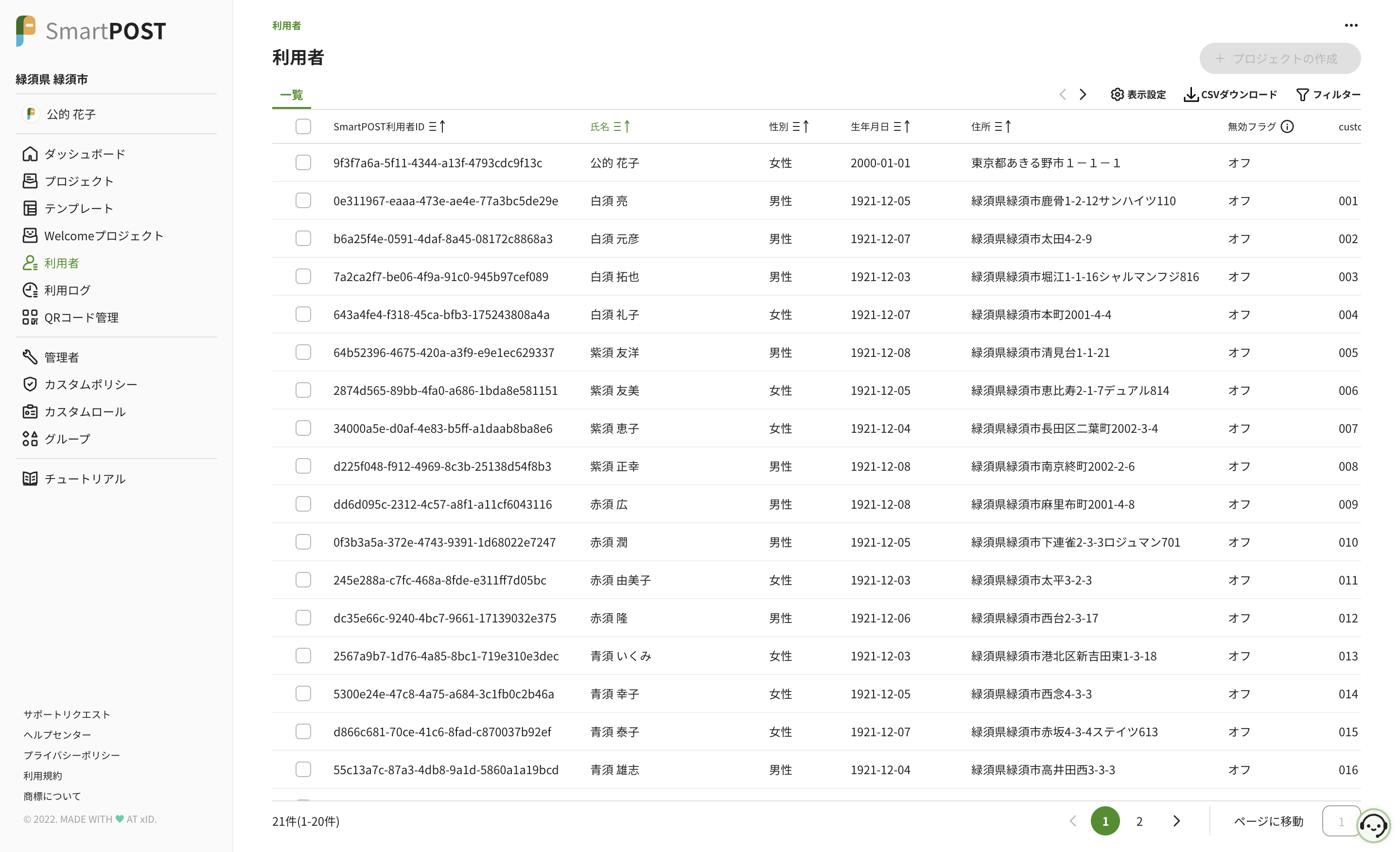Click the 表示設定 gear icon
1400x852 pixels.
click(x=1117, y=94)
